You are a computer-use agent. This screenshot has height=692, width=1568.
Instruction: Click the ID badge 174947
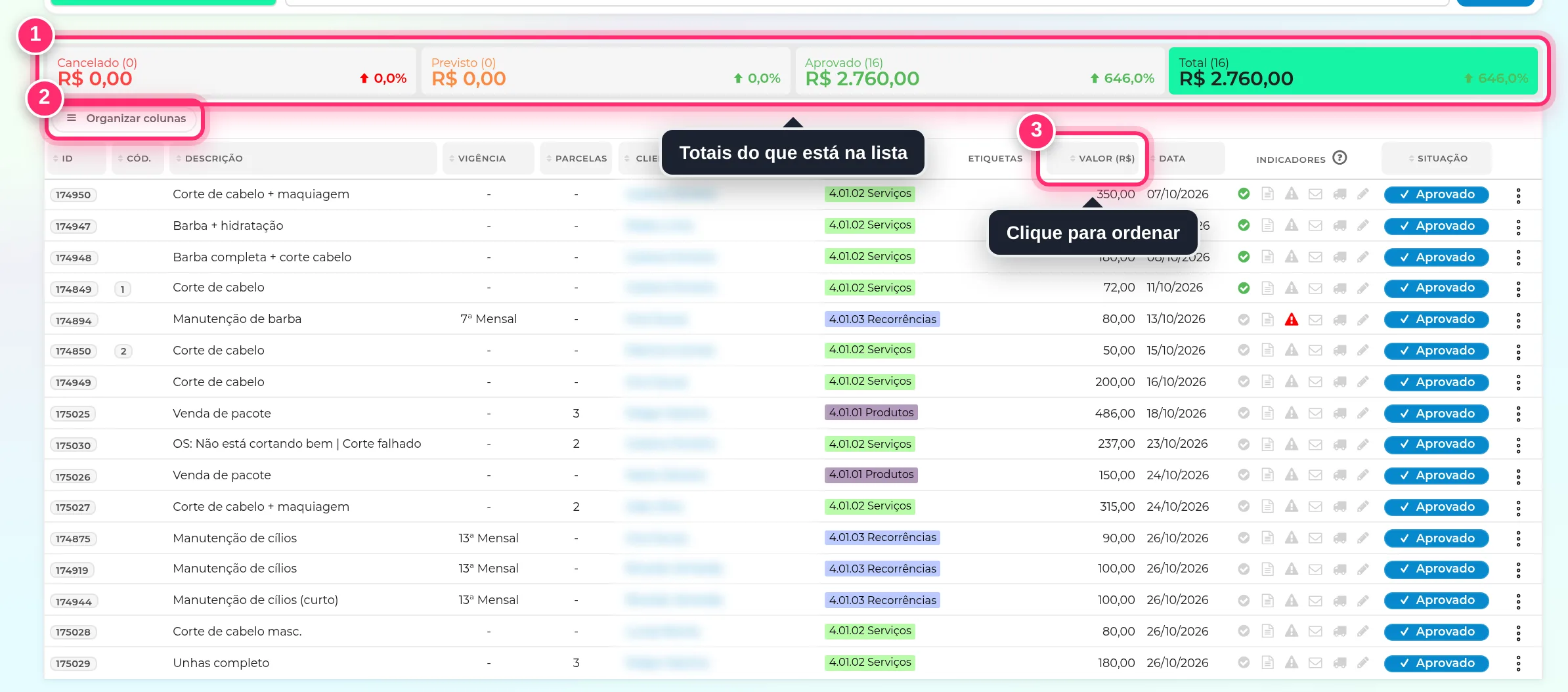pos(73,226)
